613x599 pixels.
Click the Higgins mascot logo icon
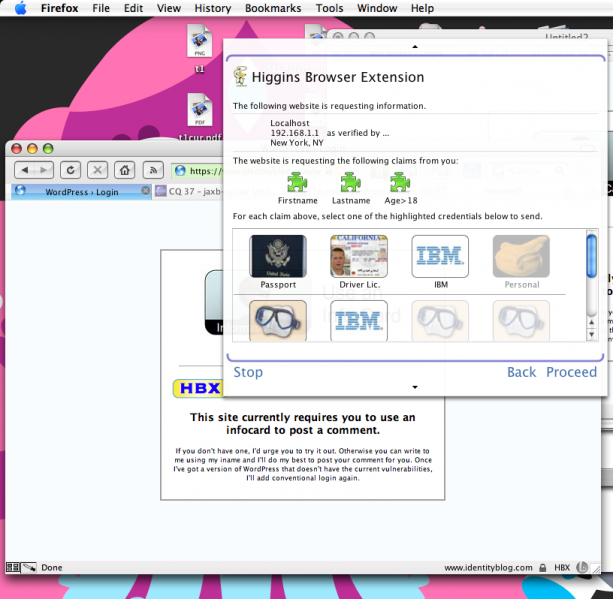pos(240,76)
